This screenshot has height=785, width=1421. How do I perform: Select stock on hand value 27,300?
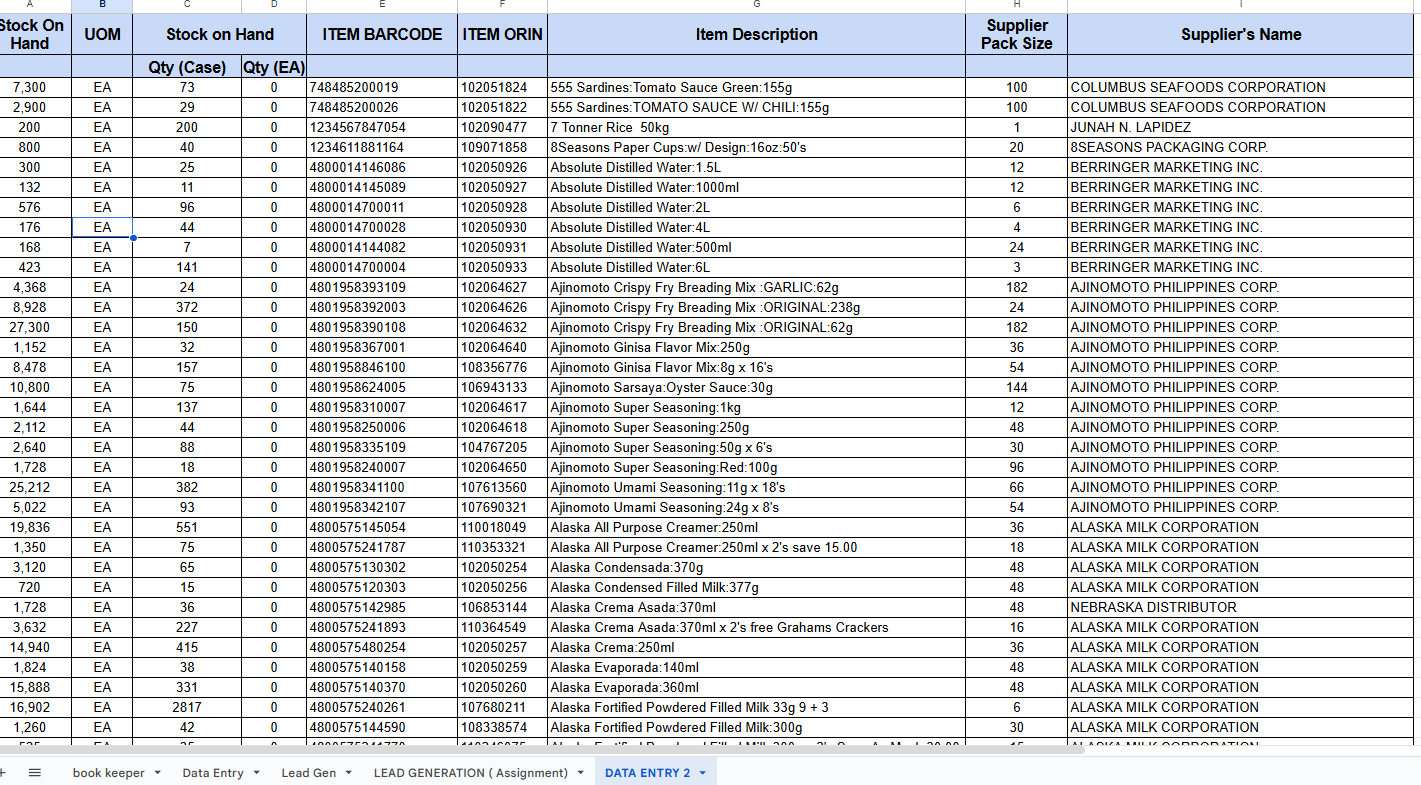35,327
